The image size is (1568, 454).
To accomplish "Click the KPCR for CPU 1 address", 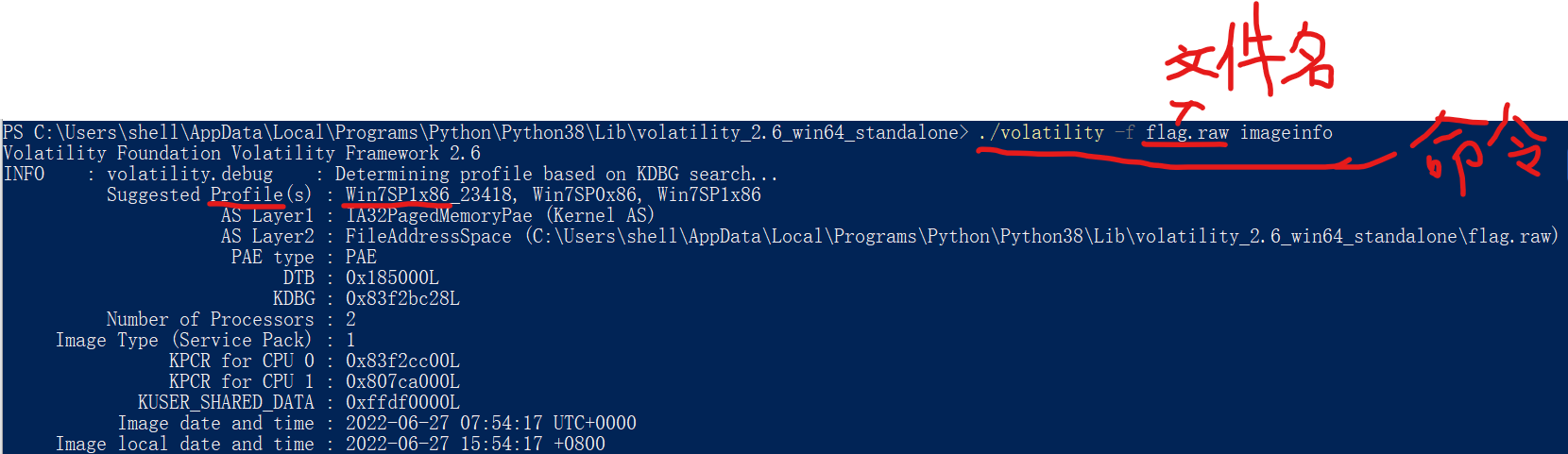I will point(402,382).
